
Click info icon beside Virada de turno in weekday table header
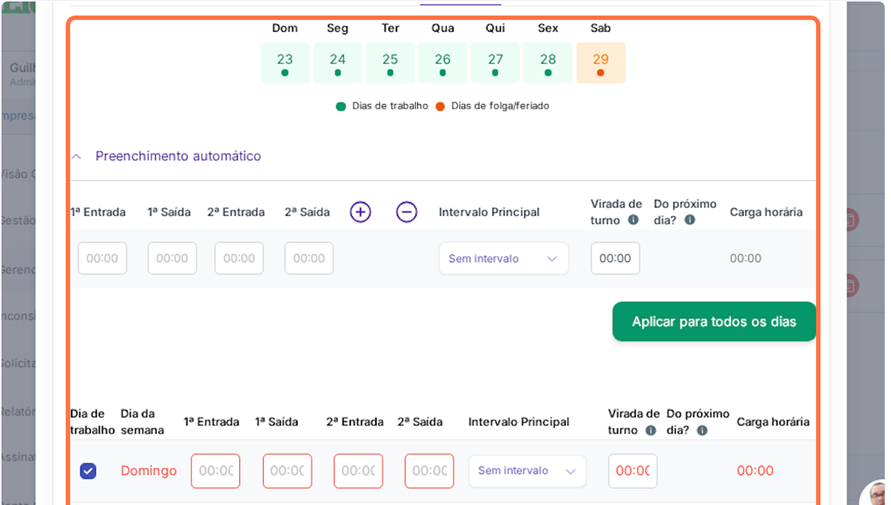pos(651,431)
